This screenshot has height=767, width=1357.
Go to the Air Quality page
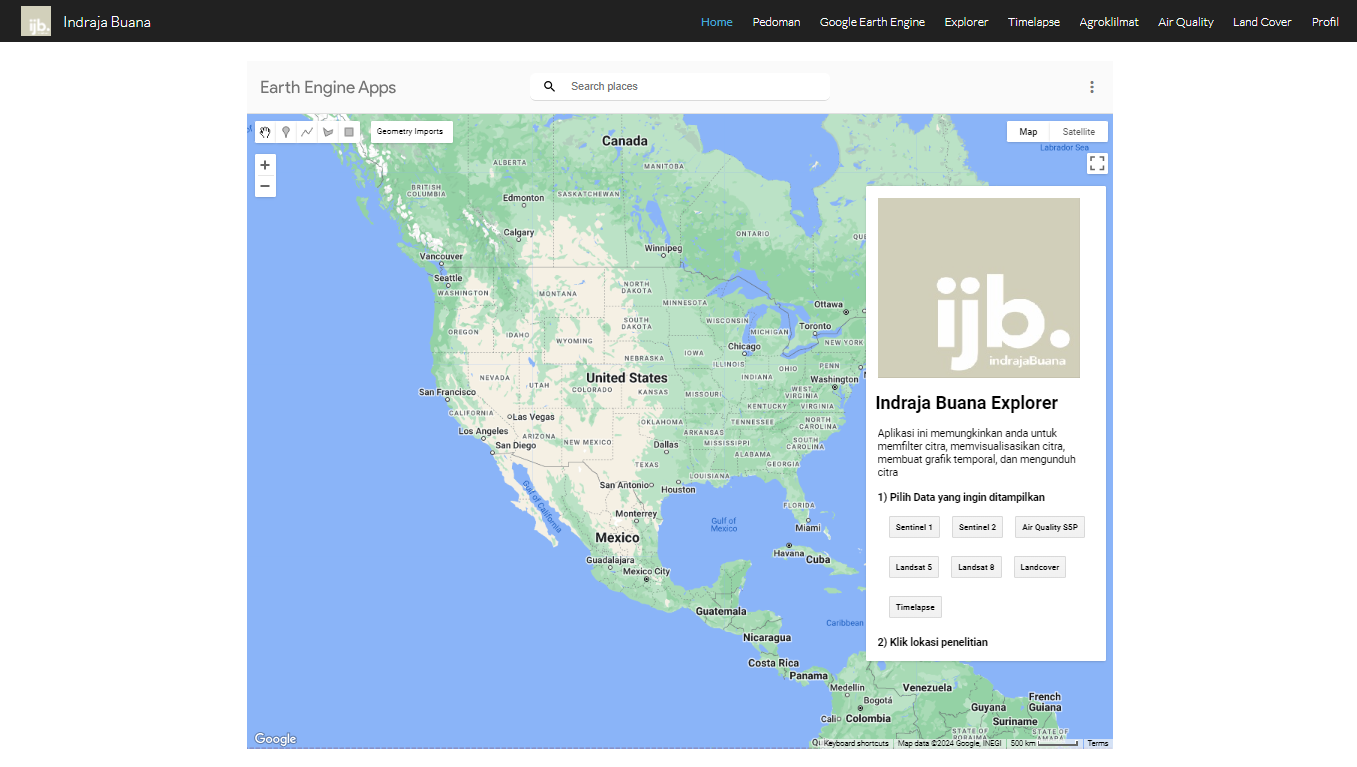coord(1185,22)
